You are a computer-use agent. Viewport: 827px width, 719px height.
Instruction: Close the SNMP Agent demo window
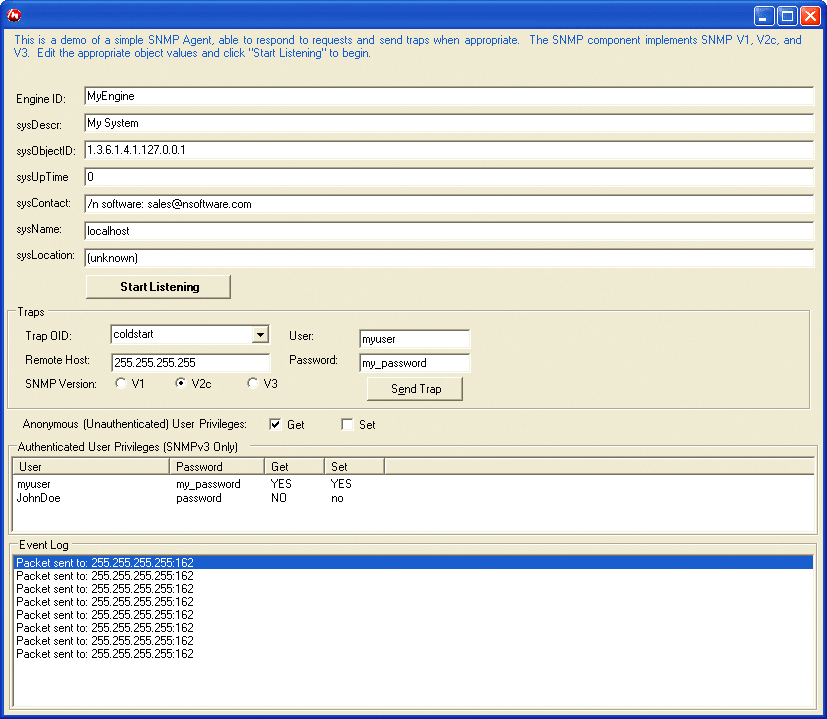point(810,16)
